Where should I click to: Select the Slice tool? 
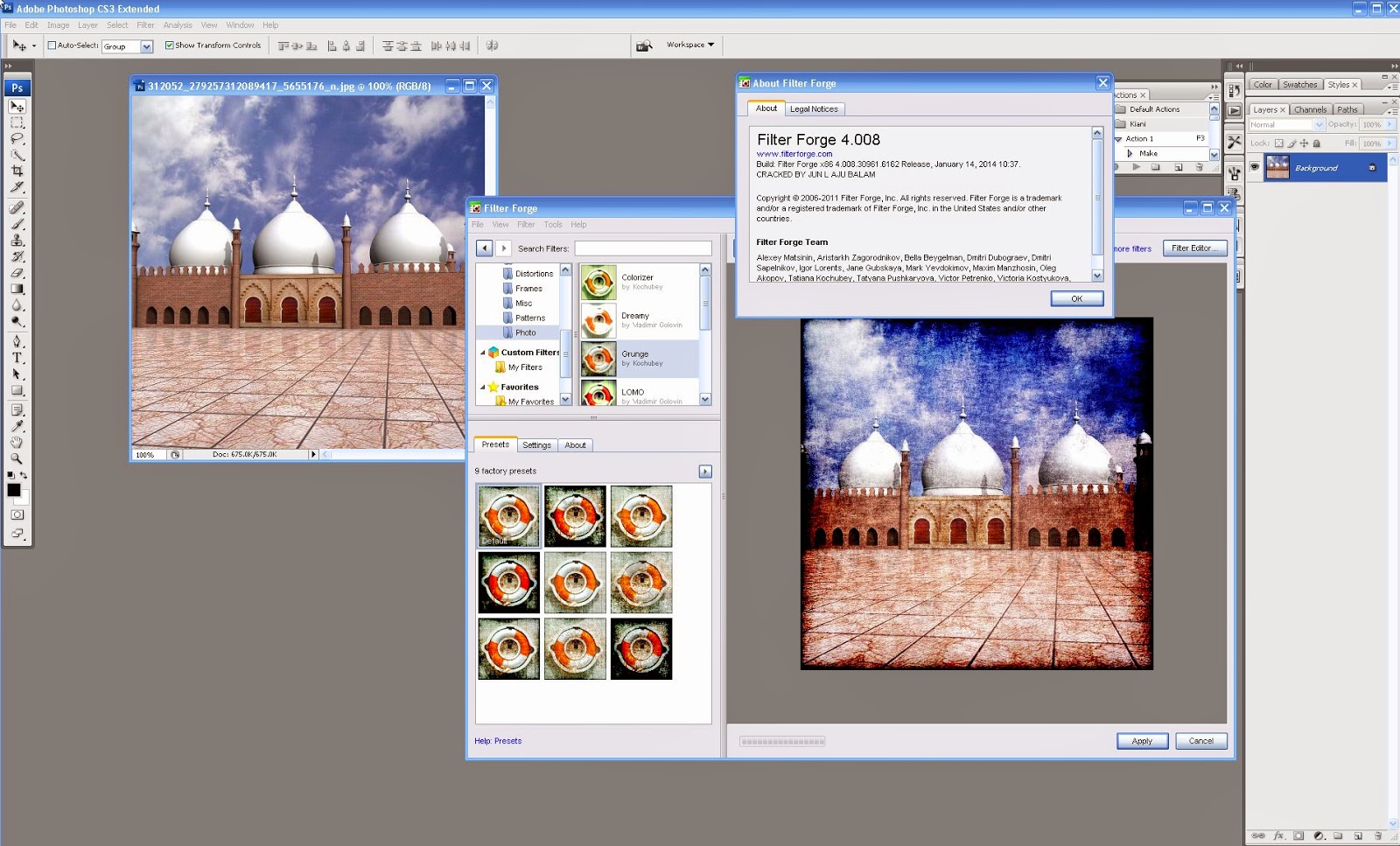coord(17,186)
